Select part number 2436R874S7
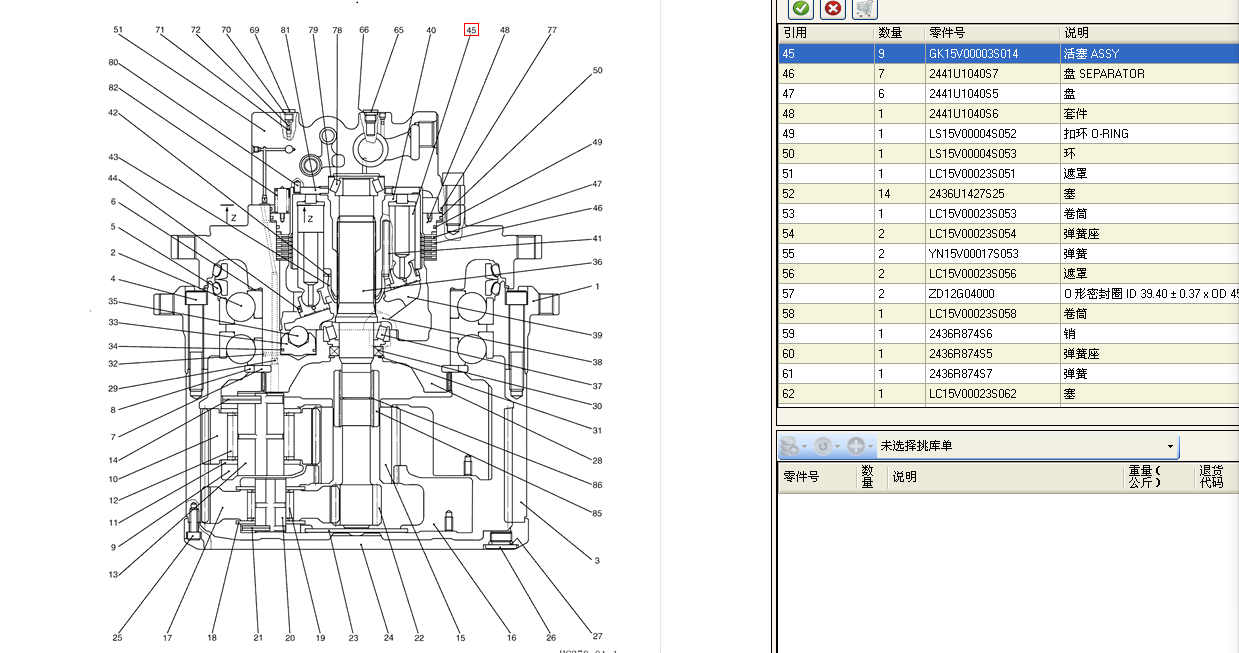 point(960,374)
